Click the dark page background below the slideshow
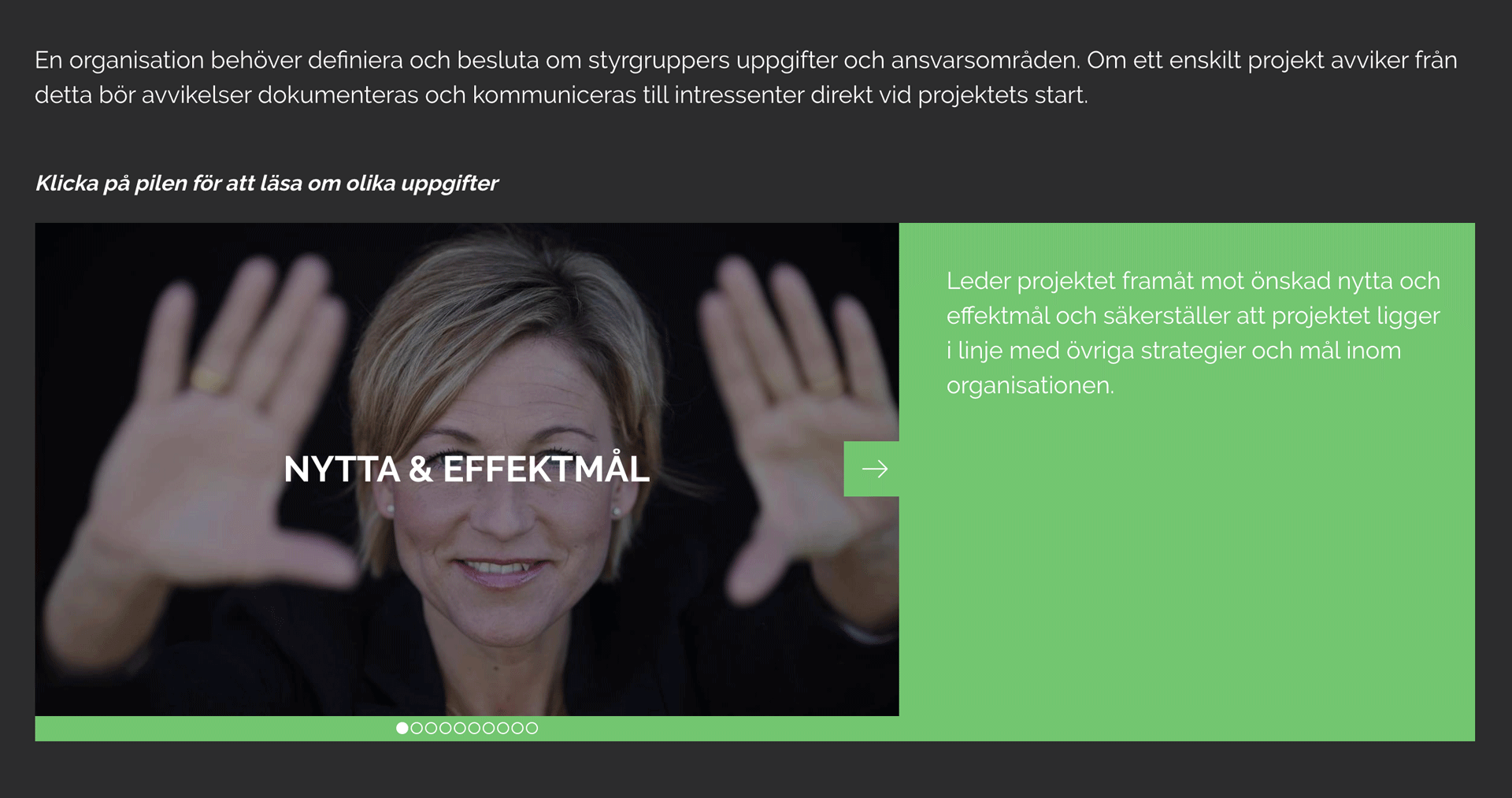1512x798 pixels. [x=756, y=770]
